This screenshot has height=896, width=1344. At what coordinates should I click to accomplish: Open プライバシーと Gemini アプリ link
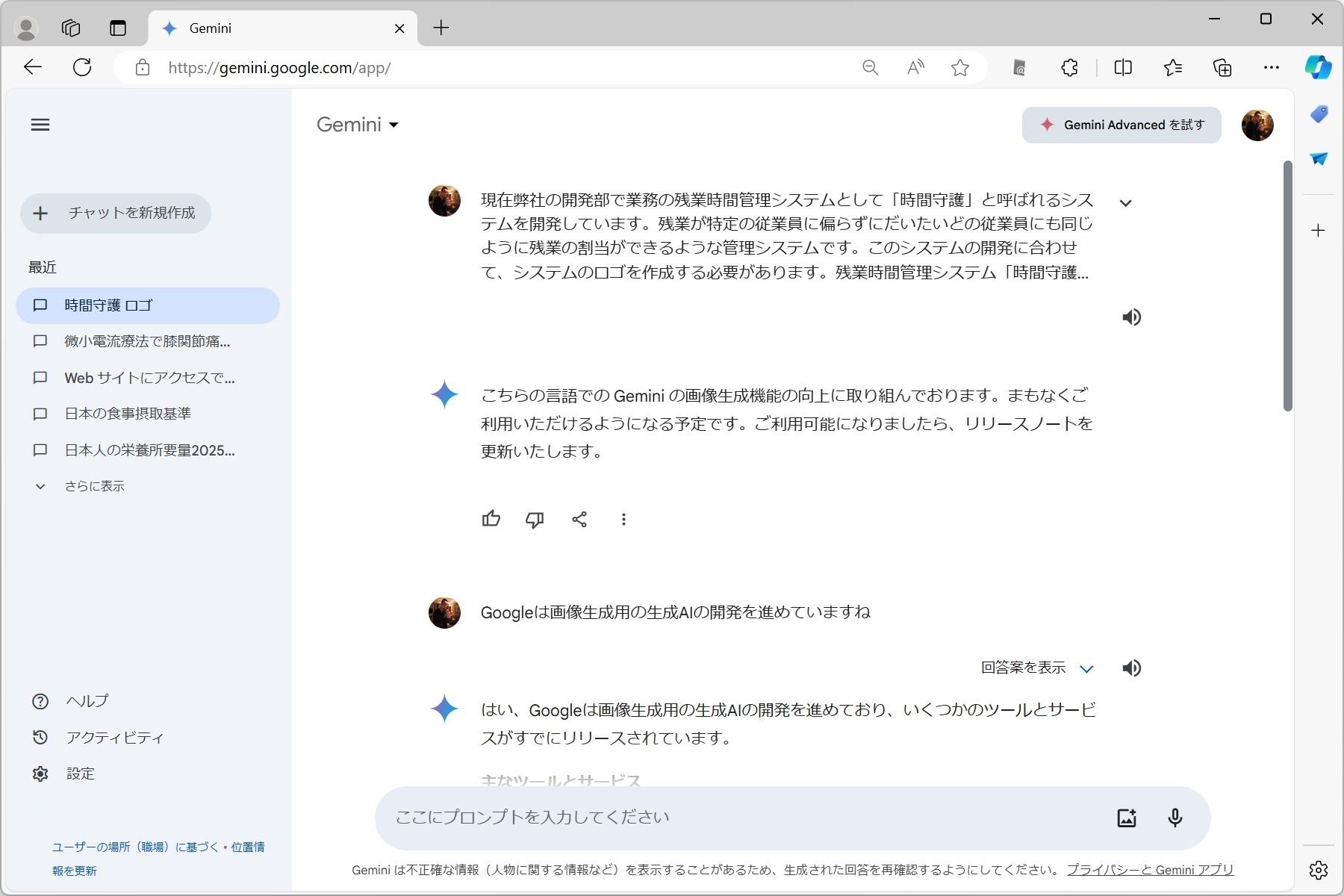point(1150,870)
